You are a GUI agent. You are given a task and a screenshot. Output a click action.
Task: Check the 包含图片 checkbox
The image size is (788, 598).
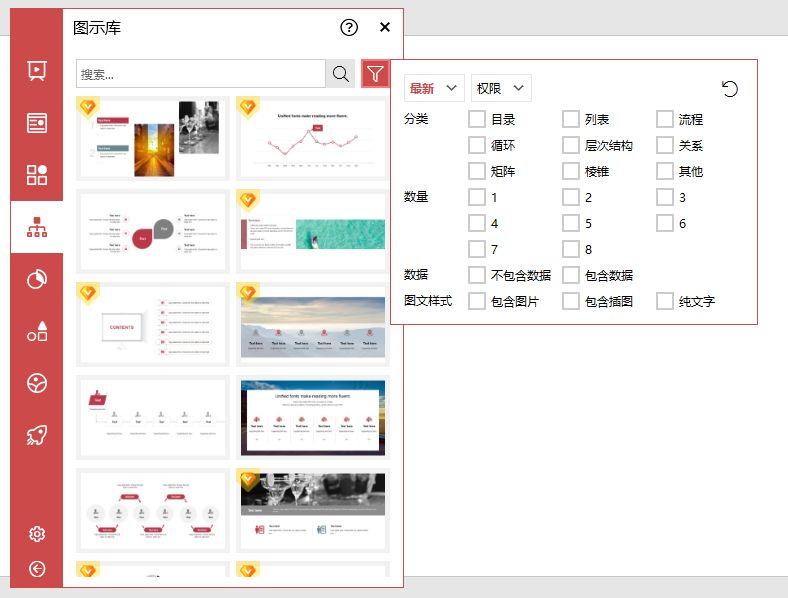tap(476, 302)
